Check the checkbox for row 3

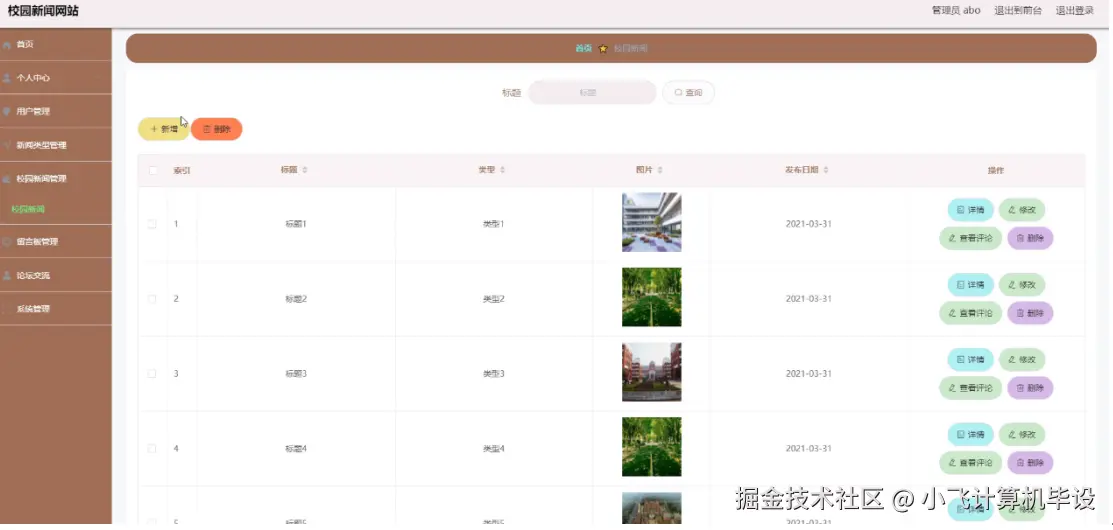(x=152, y=374)
